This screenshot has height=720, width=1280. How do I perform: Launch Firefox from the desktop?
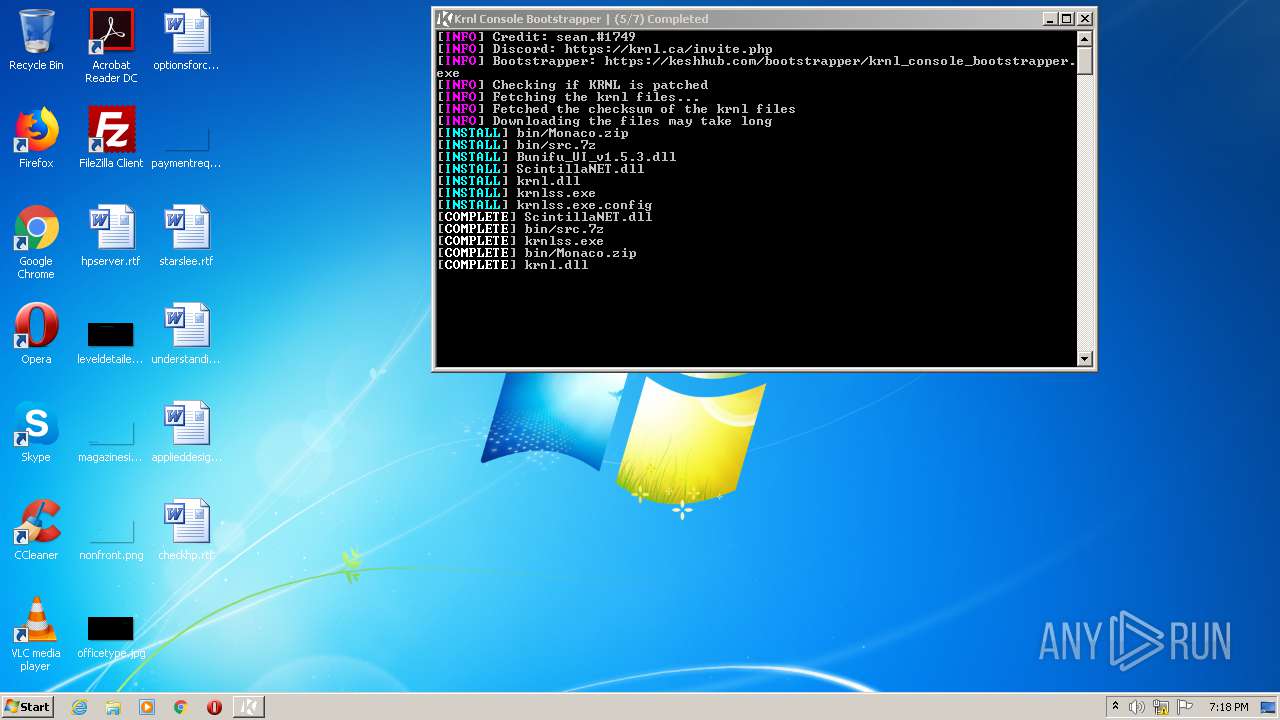point(36,139)
